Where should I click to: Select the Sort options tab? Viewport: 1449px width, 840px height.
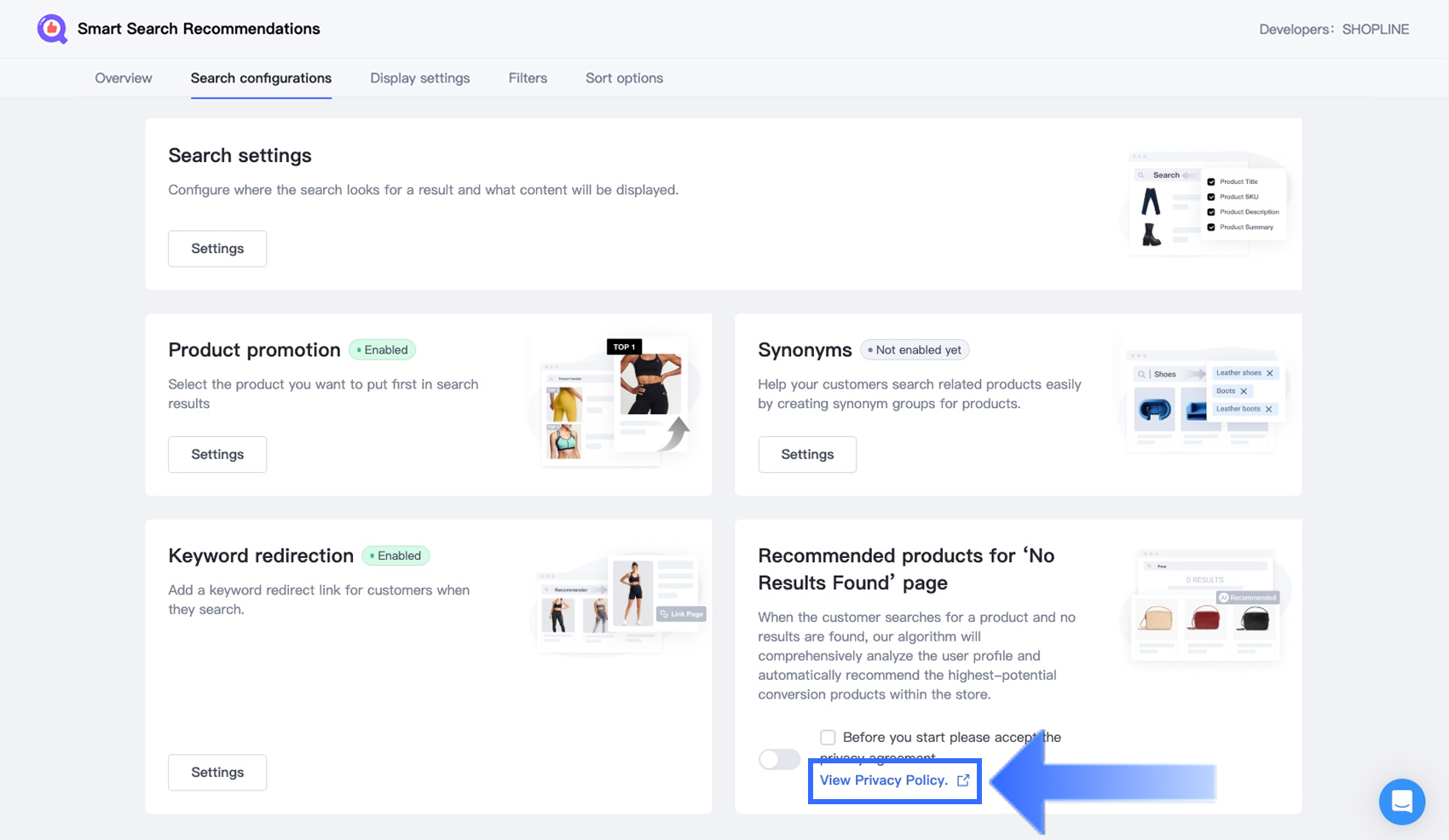[x=624, y=78]
